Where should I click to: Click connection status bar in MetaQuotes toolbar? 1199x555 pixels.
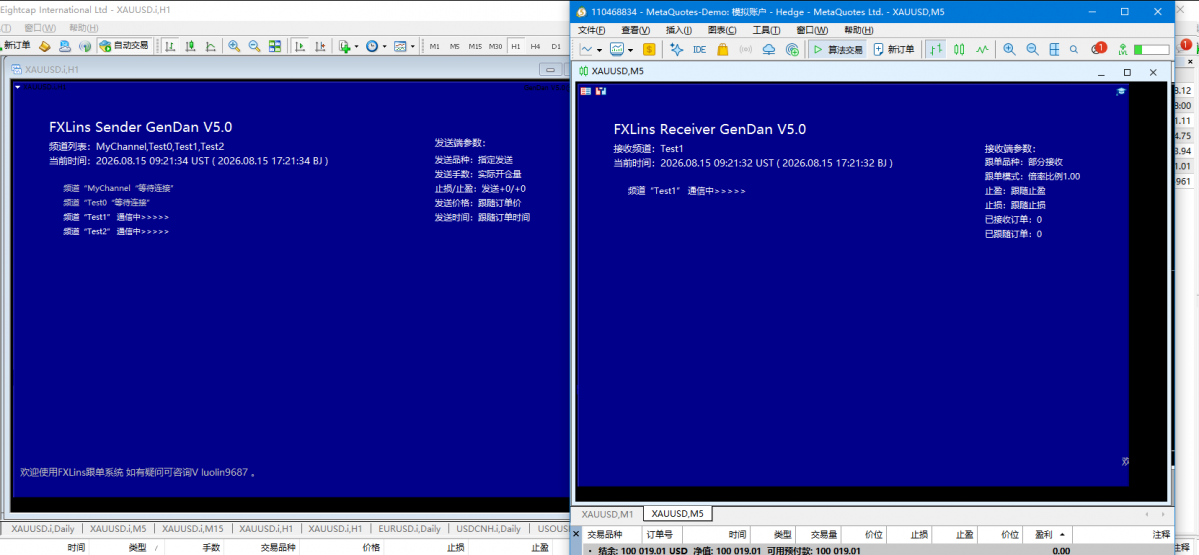pyautogui.click(x=1152, y=50)
